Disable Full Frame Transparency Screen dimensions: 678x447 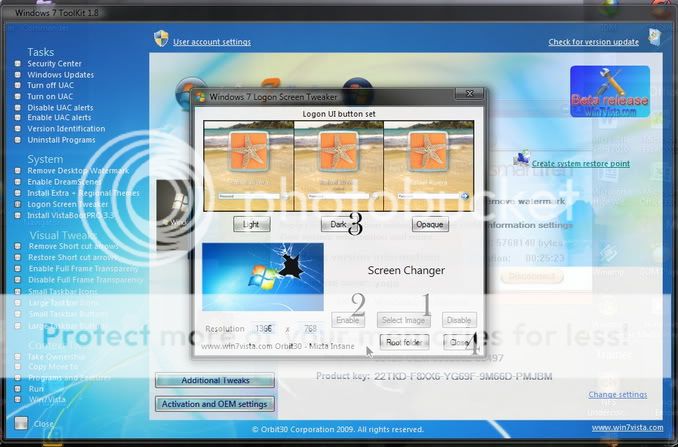click(x=86, y=280)
